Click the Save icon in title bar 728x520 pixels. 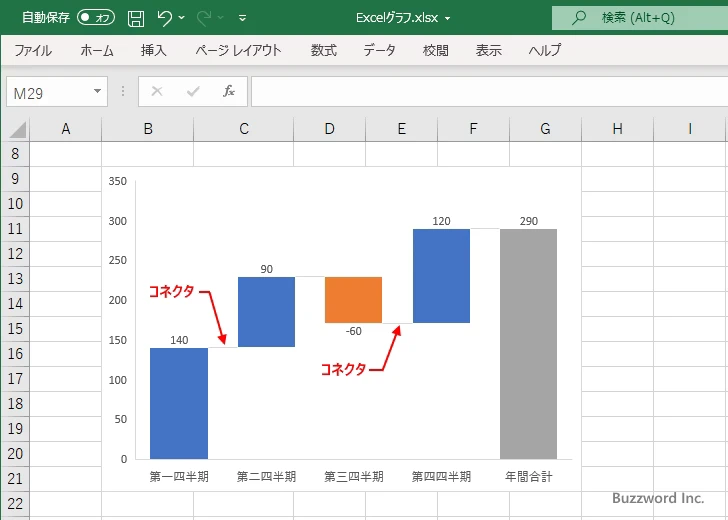[136, 18]
